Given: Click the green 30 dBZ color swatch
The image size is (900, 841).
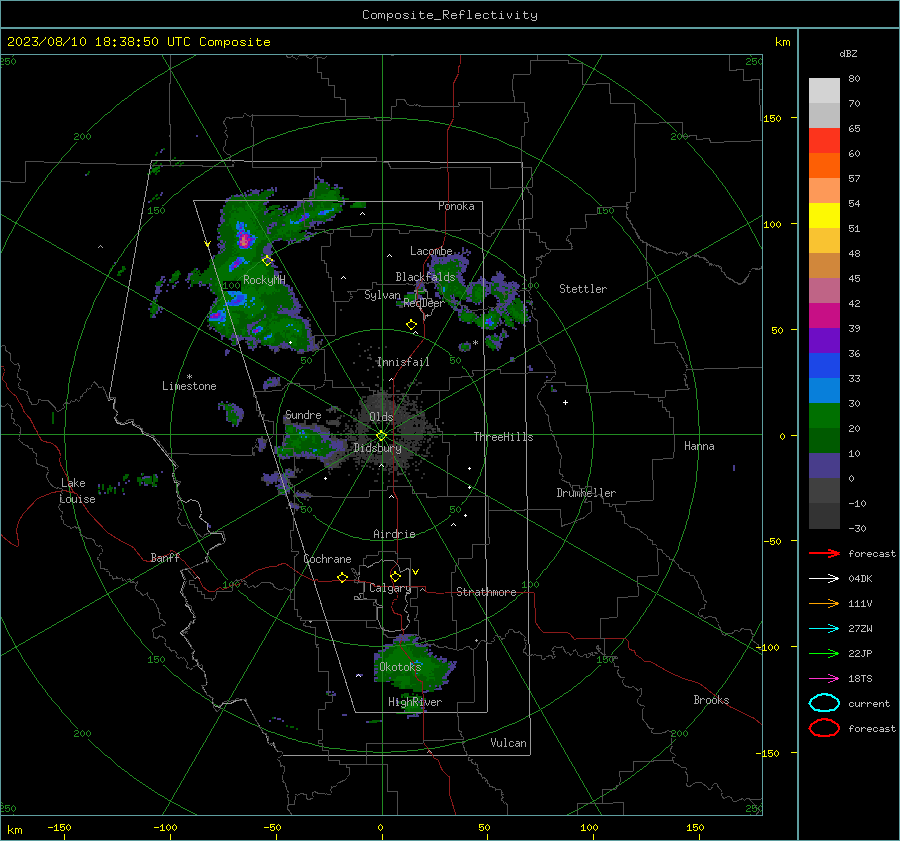Looking at the screenshot, I should [824, 416].
